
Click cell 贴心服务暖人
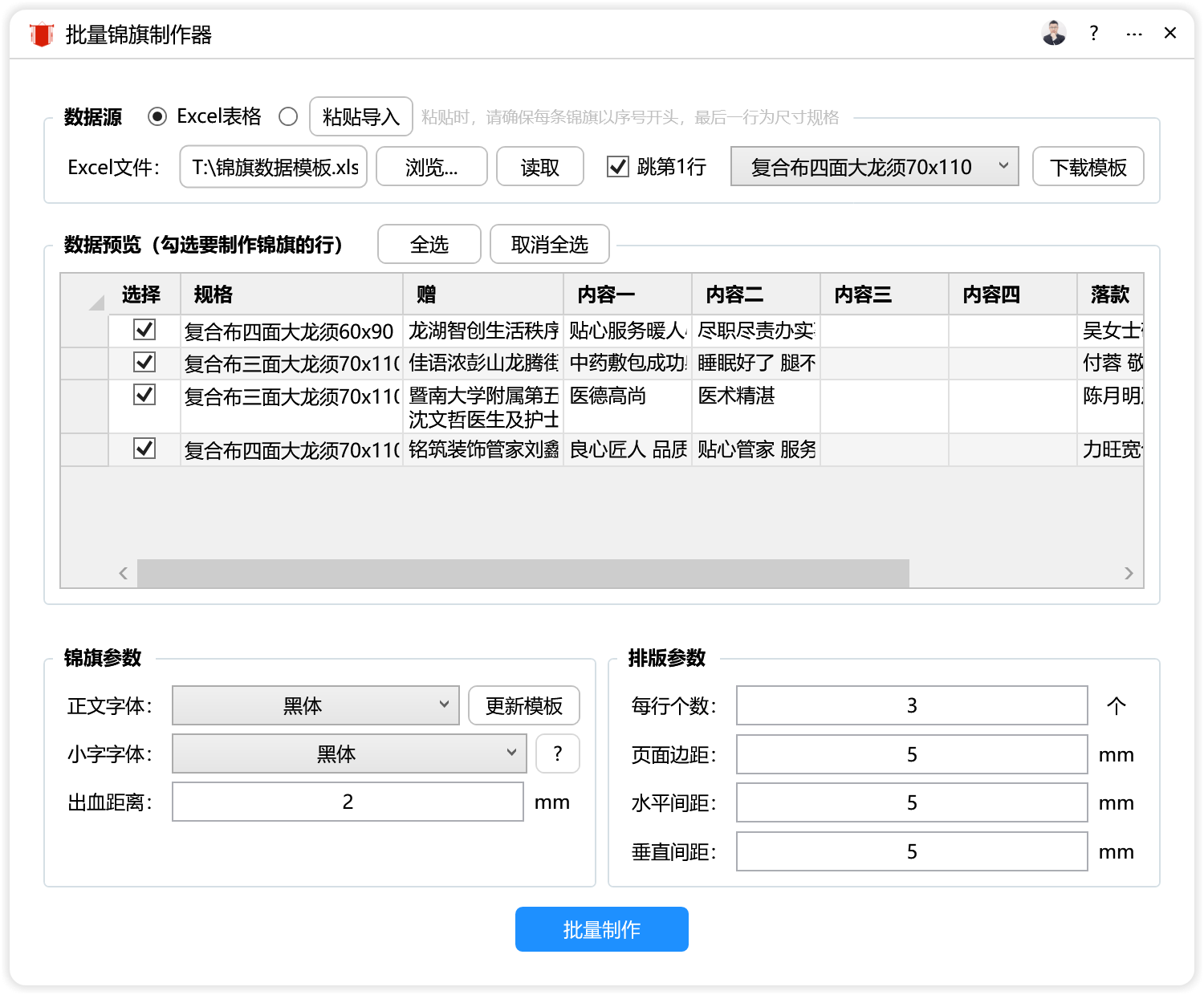coord(628,331)
